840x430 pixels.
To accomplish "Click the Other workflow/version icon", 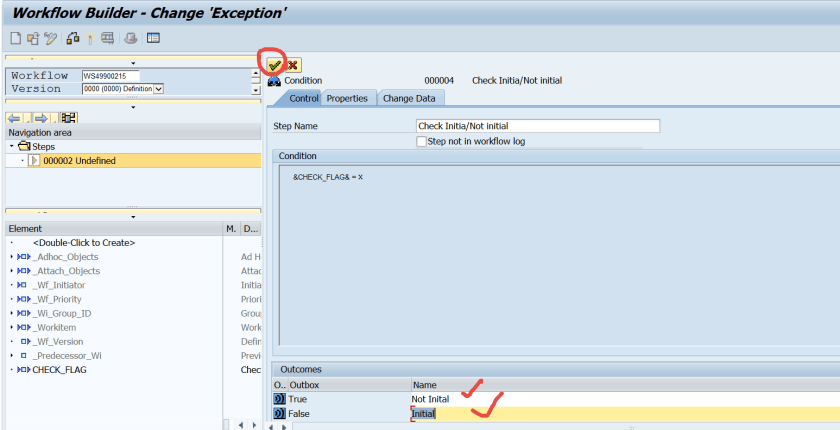I will 33,38.
